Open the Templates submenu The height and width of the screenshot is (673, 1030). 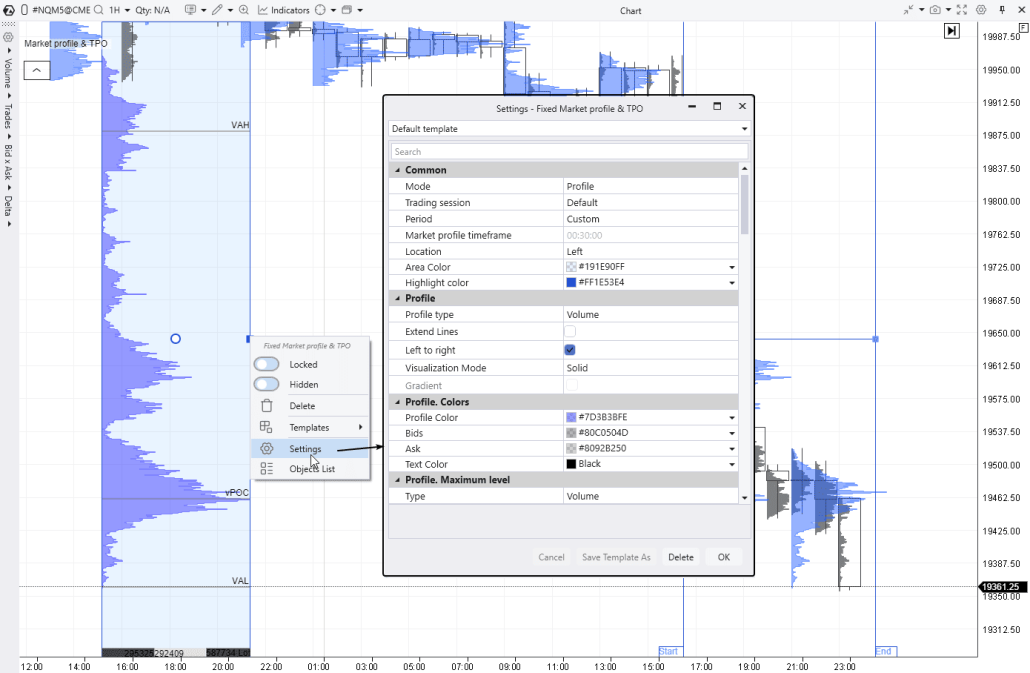click(x=309, y=428)
